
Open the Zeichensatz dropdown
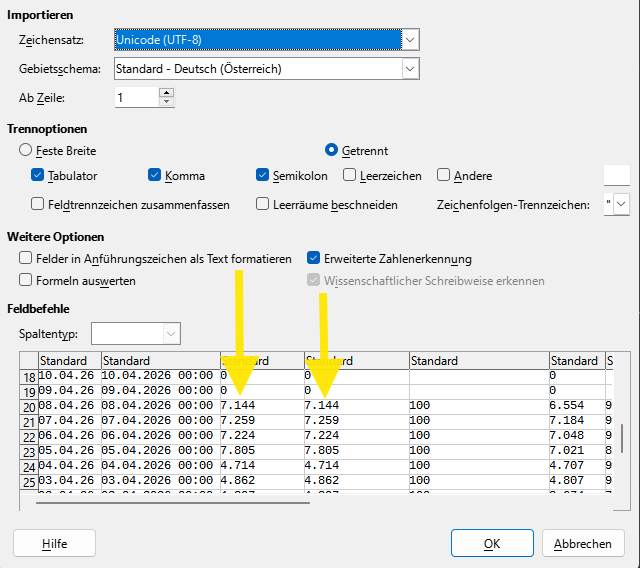pyautogui.click(x=409, y=40)
